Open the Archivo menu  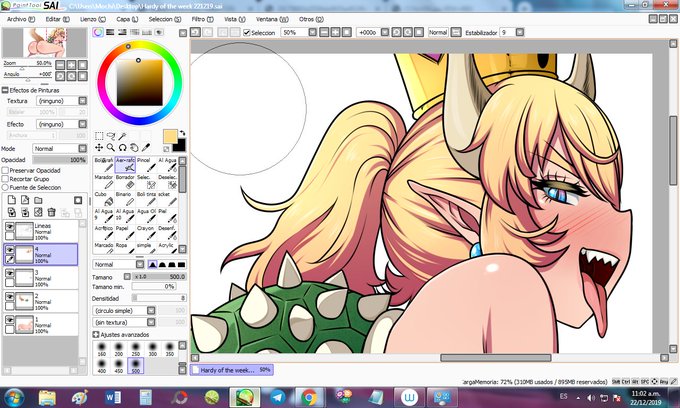tap(20, 19)
